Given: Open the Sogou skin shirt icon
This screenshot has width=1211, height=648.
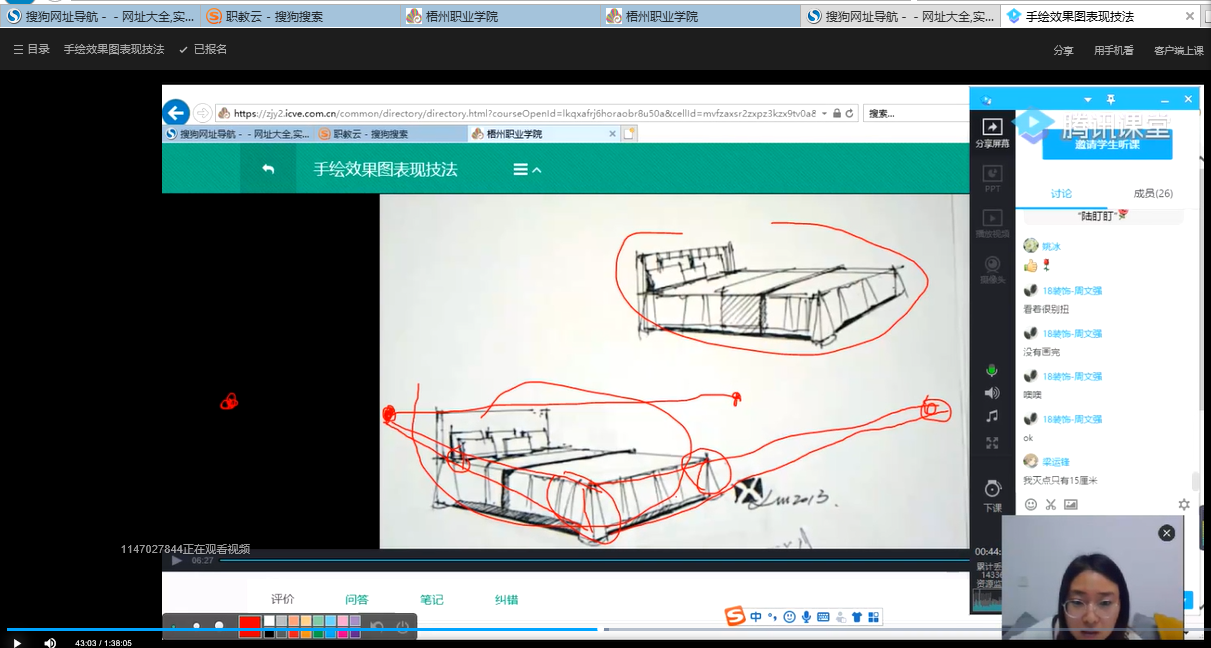Looking at the screenshot, I should [x=857, y=617].
